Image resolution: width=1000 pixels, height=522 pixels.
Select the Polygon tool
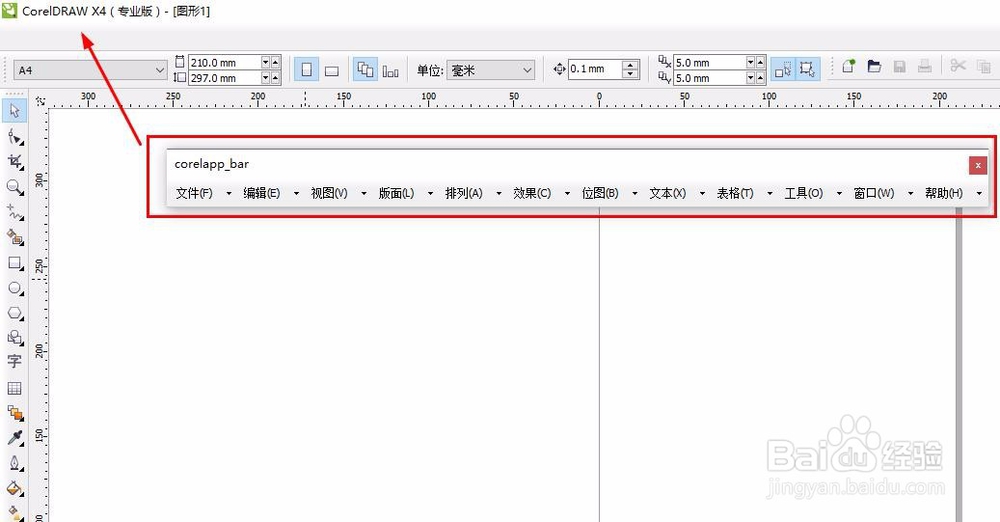(14, 313)
